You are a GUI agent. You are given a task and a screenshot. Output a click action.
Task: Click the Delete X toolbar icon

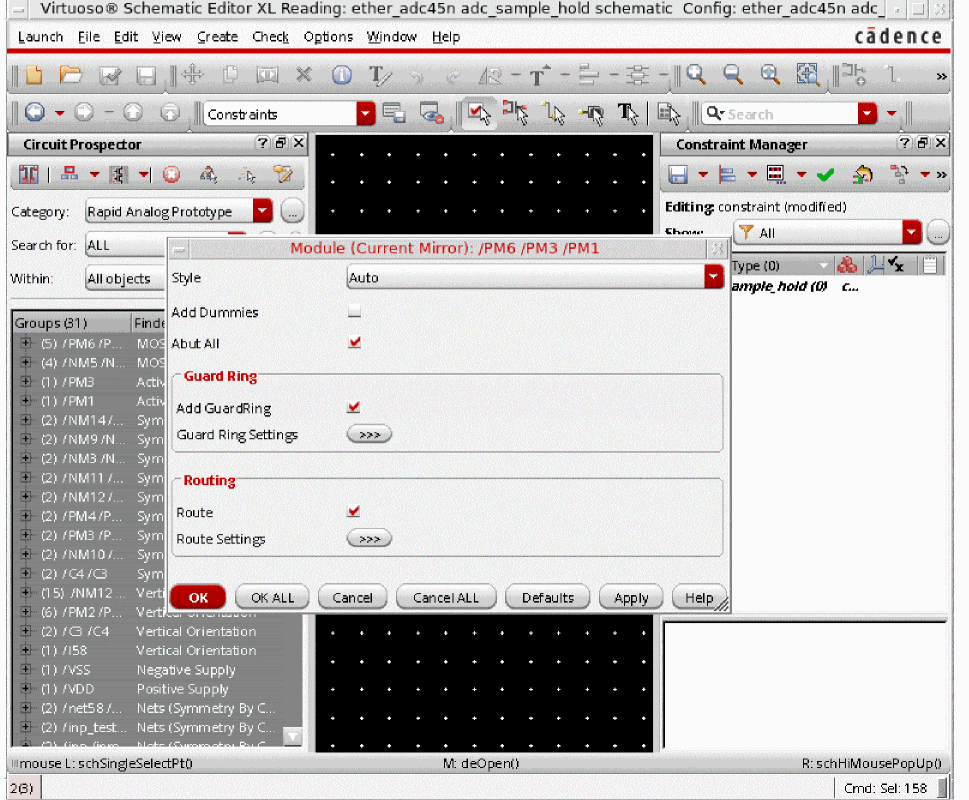[303, 75]
